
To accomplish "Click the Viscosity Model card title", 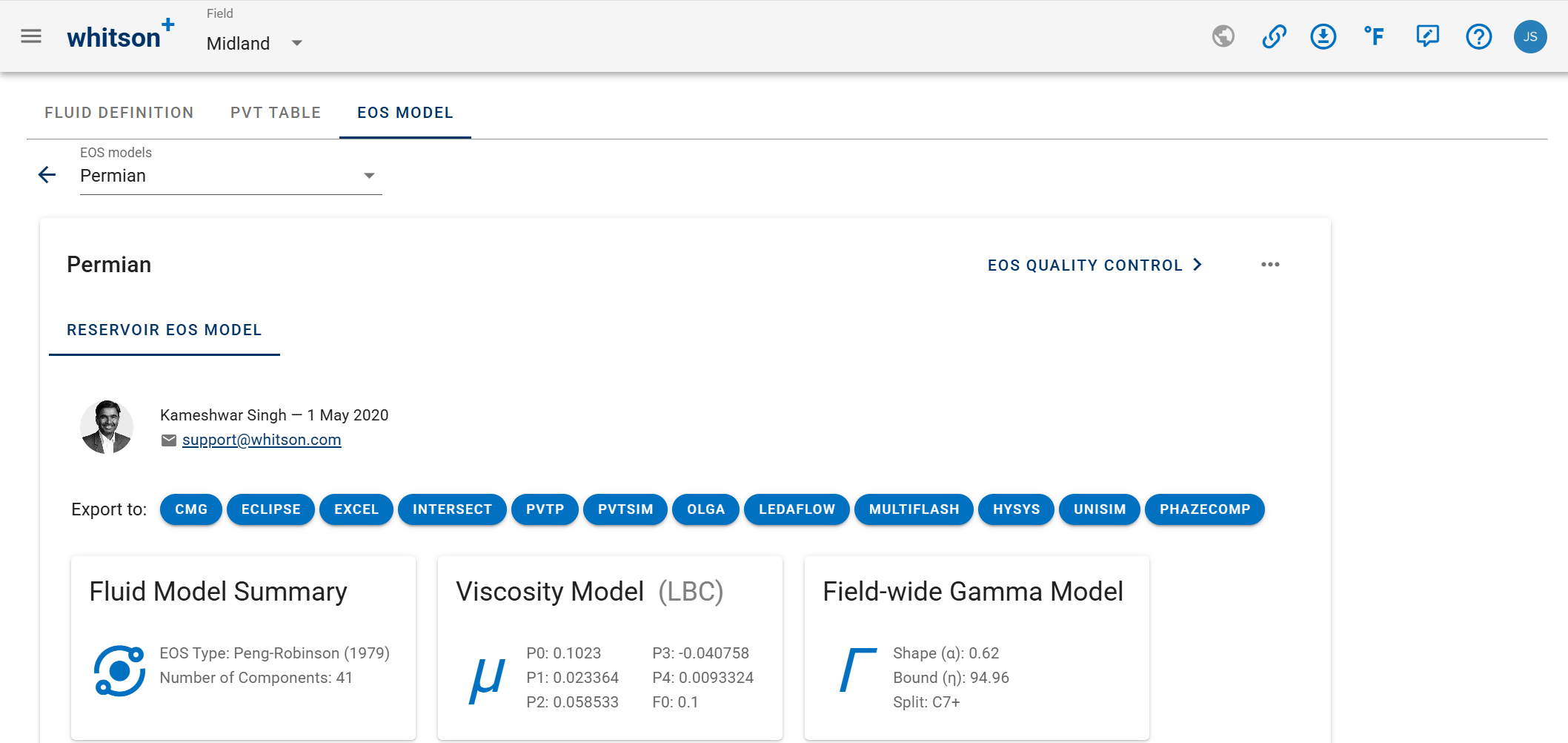I will pos(550,592).
